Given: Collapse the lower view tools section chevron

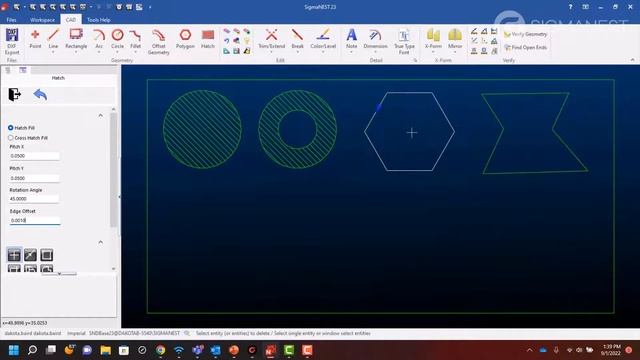Looking at the screenshot, I should click(100, 242).
